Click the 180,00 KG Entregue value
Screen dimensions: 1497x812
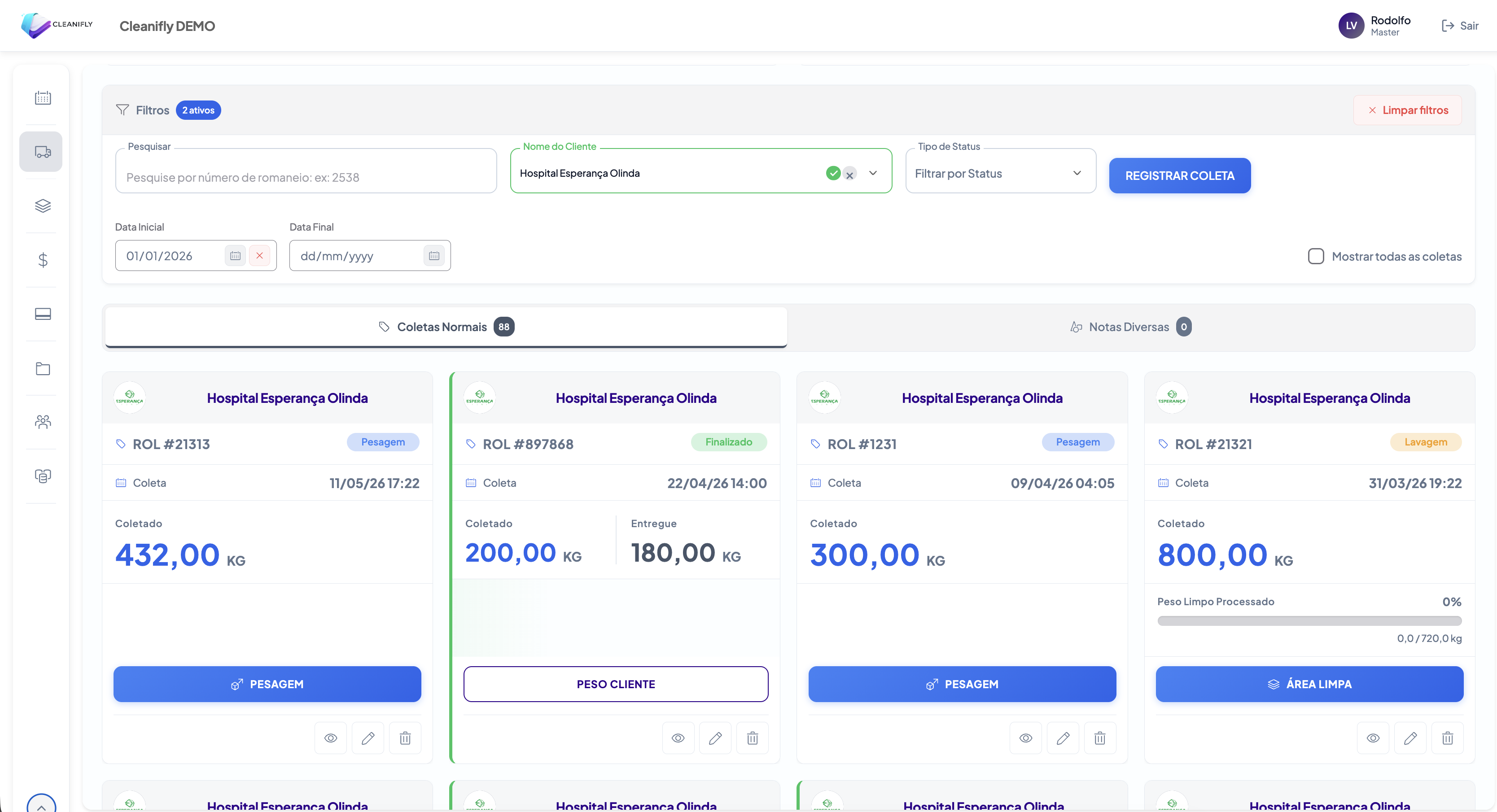[686, 552]
